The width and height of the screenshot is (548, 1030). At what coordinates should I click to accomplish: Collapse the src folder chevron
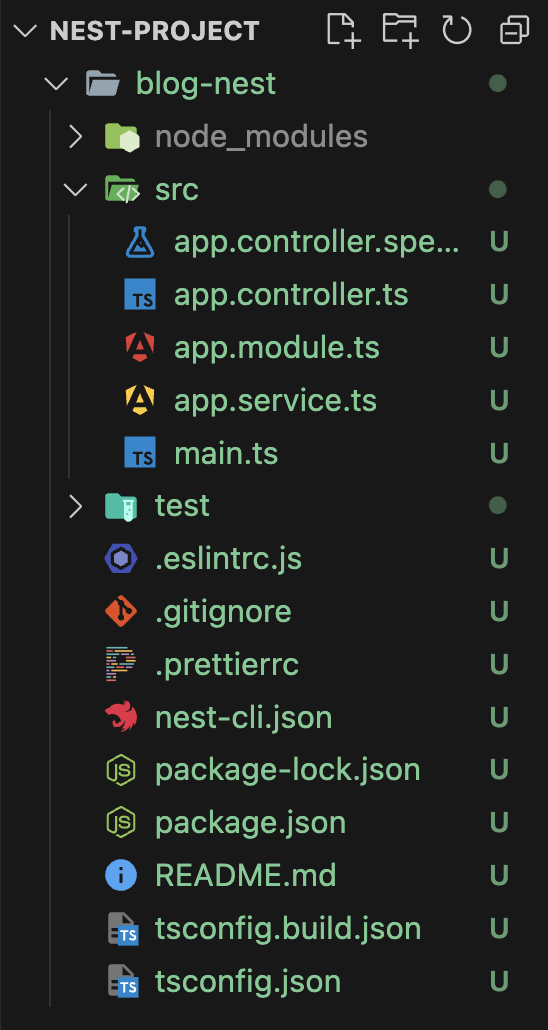point(76,189)
